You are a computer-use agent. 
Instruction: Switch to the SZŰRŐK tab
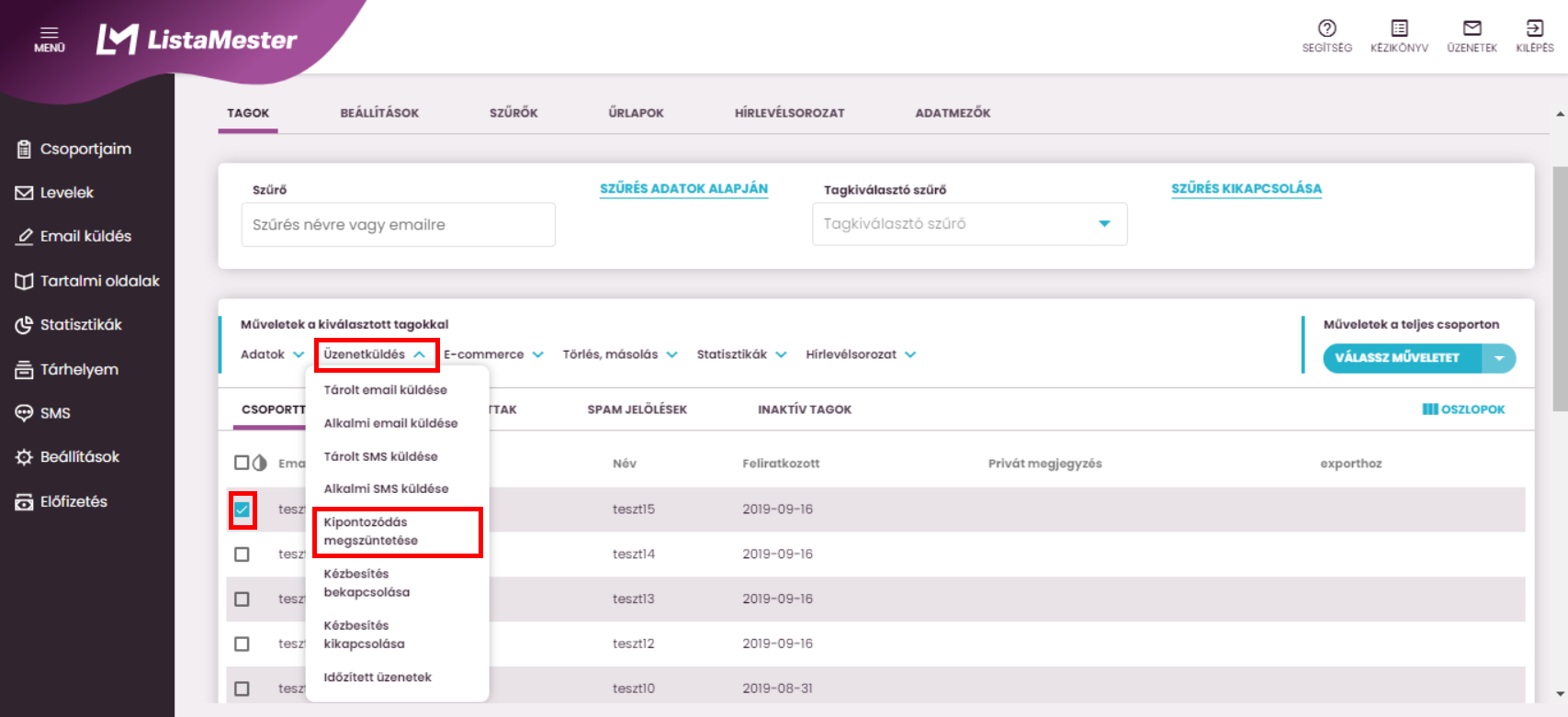(513, 113)
